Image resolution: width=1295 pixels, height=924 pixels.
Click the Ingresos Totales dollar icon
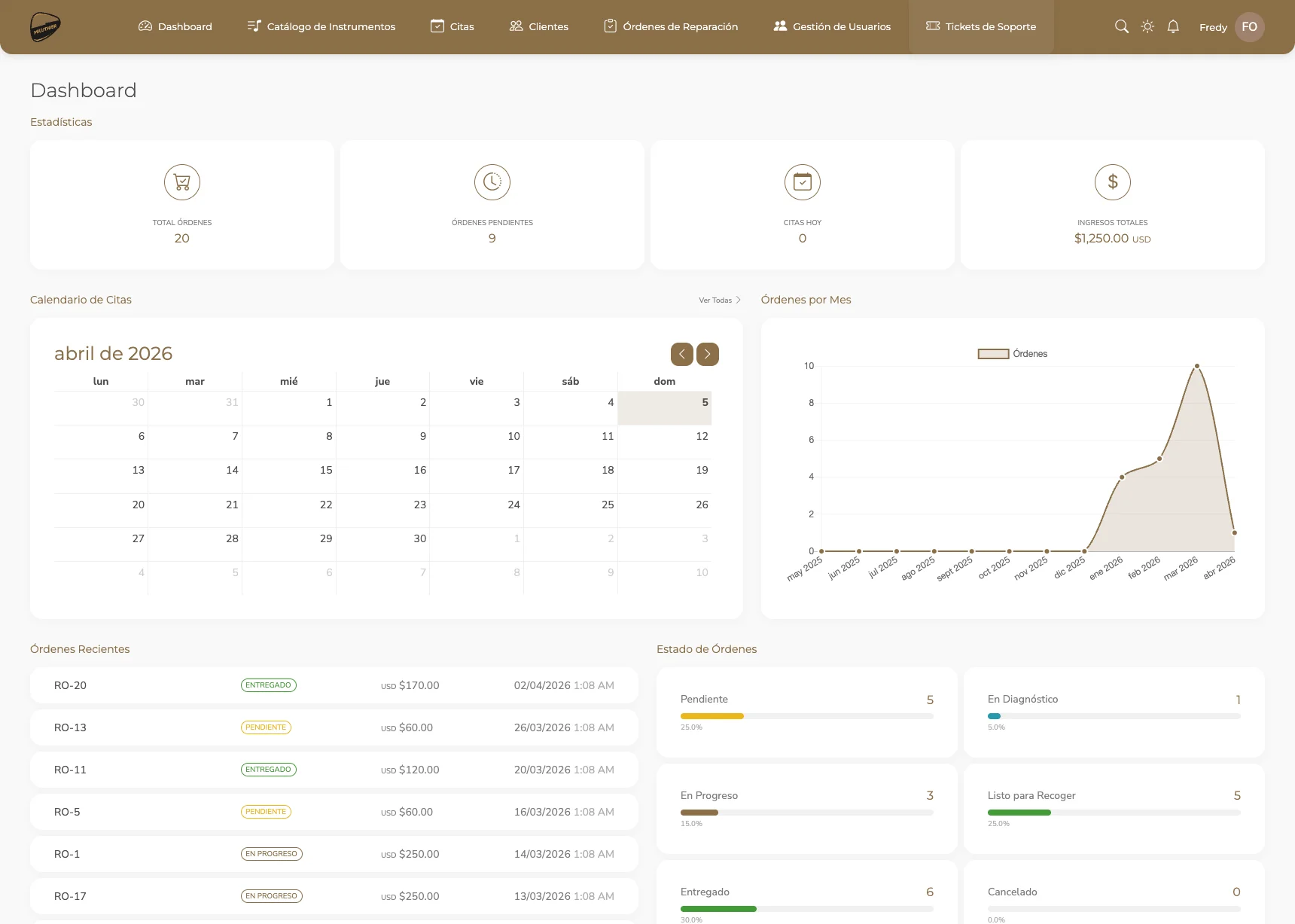pos(1112,182)
